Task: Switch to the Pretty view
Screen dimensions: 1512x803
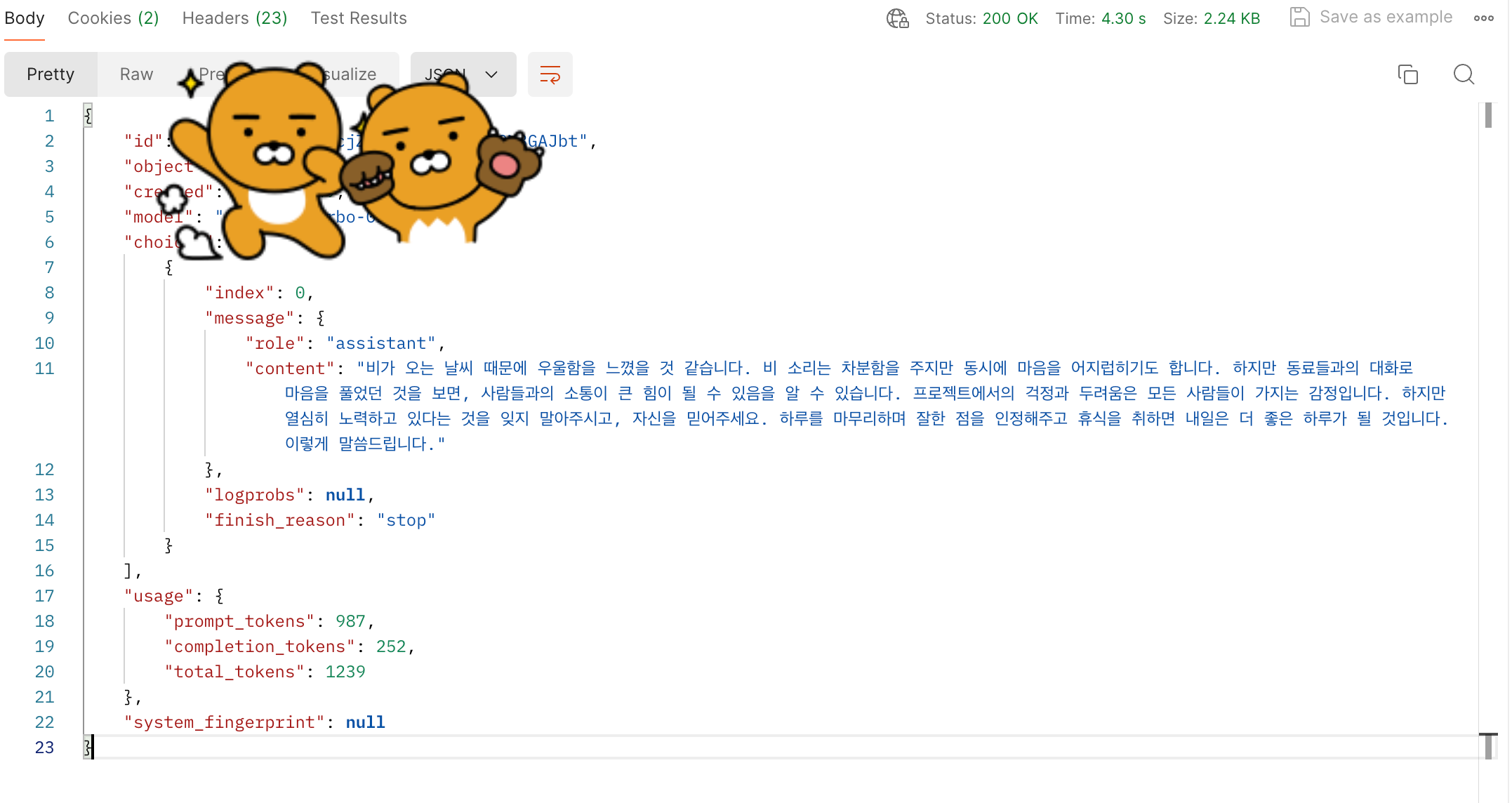Action: [51, 74]
